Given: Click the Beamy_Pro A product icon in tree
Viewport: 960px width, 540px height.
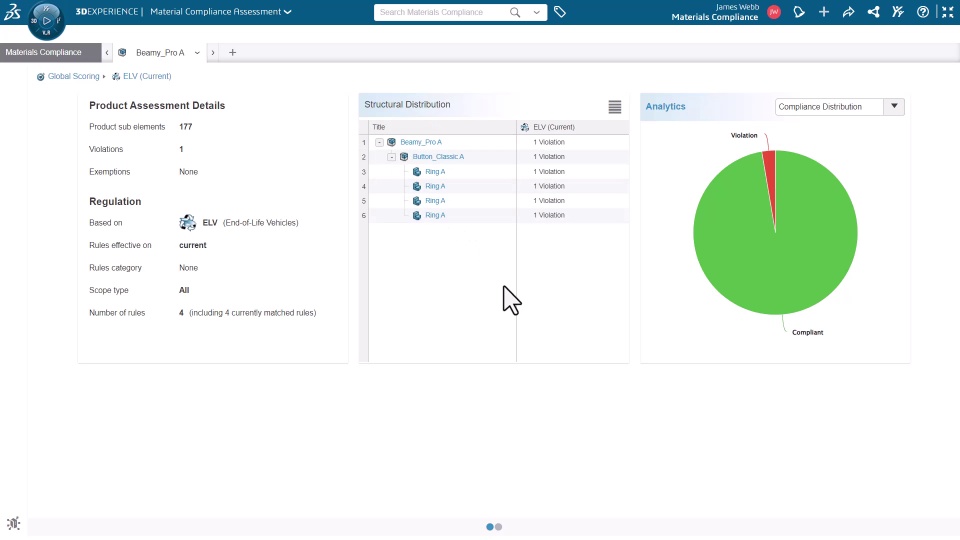Looking at the screenshot, I should click(x=392, y=142).
